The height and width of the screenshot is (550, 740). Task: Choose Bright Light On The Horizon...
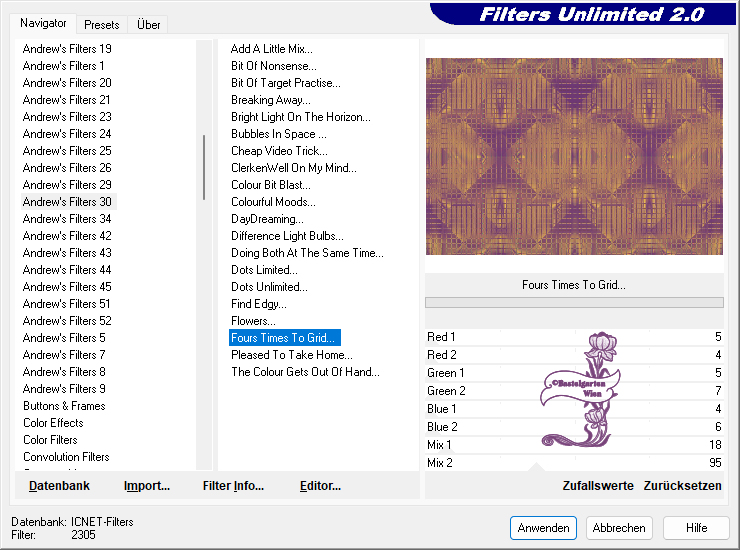point(301,117)
